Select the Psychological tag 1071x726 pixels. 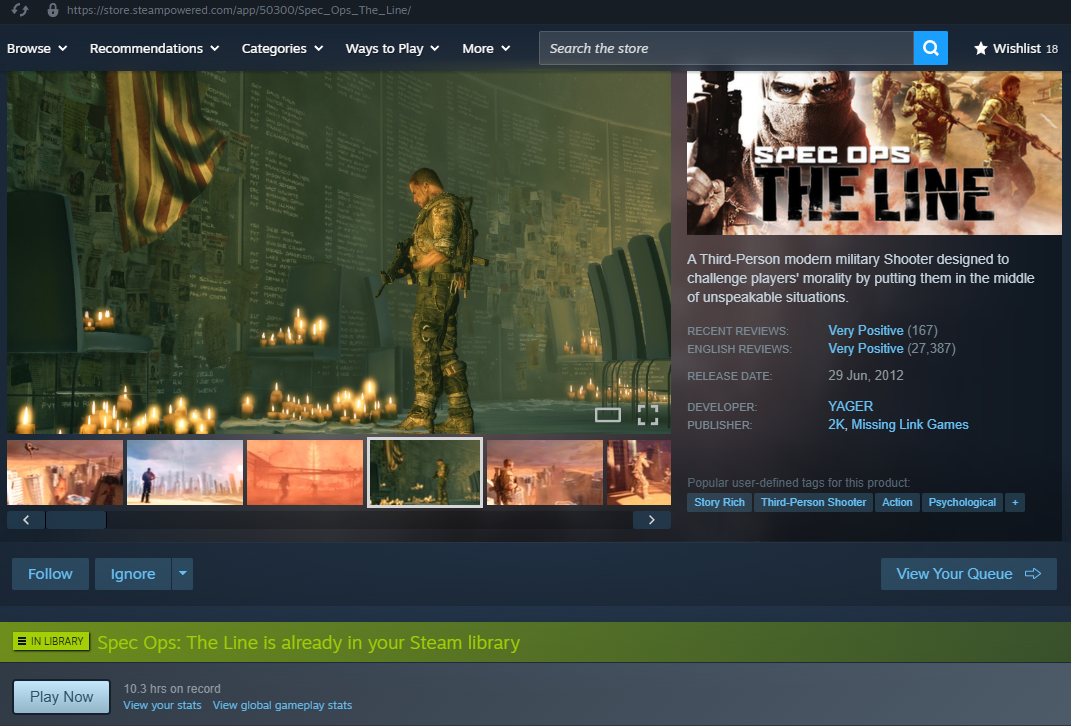click(962, 503)
